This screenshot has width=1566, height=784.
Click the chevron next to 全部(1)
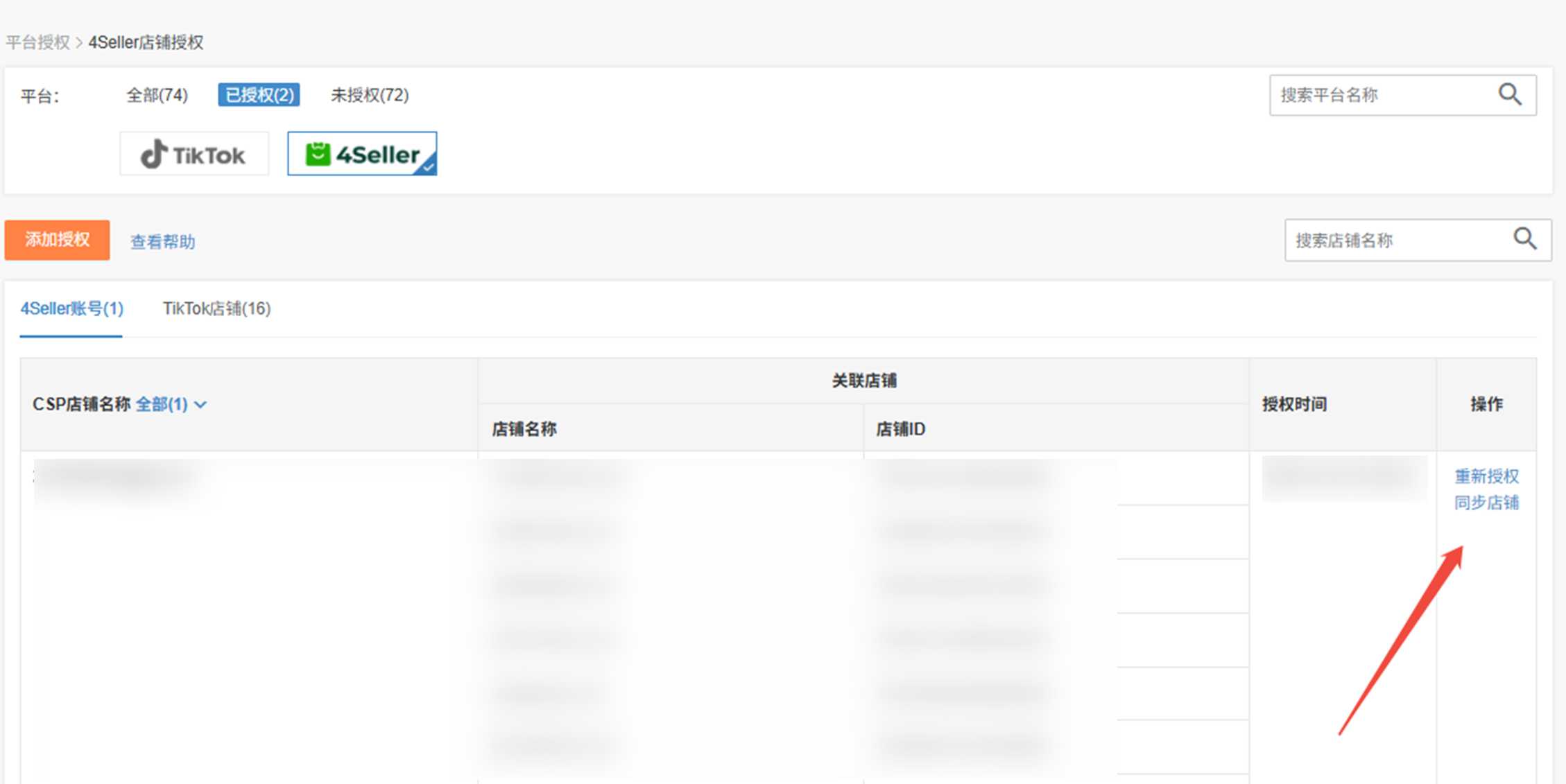coord(201,404)
